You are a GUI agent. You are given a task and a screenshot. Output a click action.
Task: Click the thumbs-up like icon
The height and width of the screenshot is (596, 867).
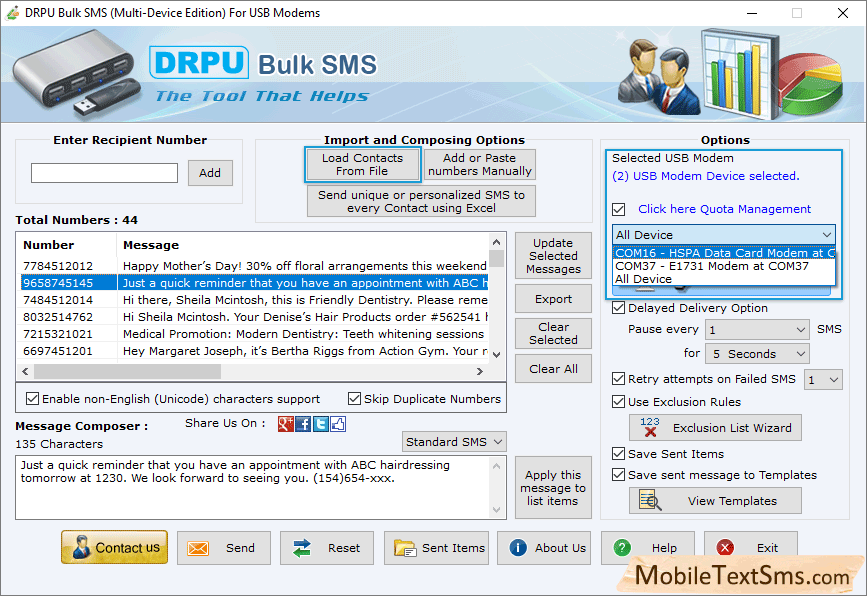[x=338, y=424]
